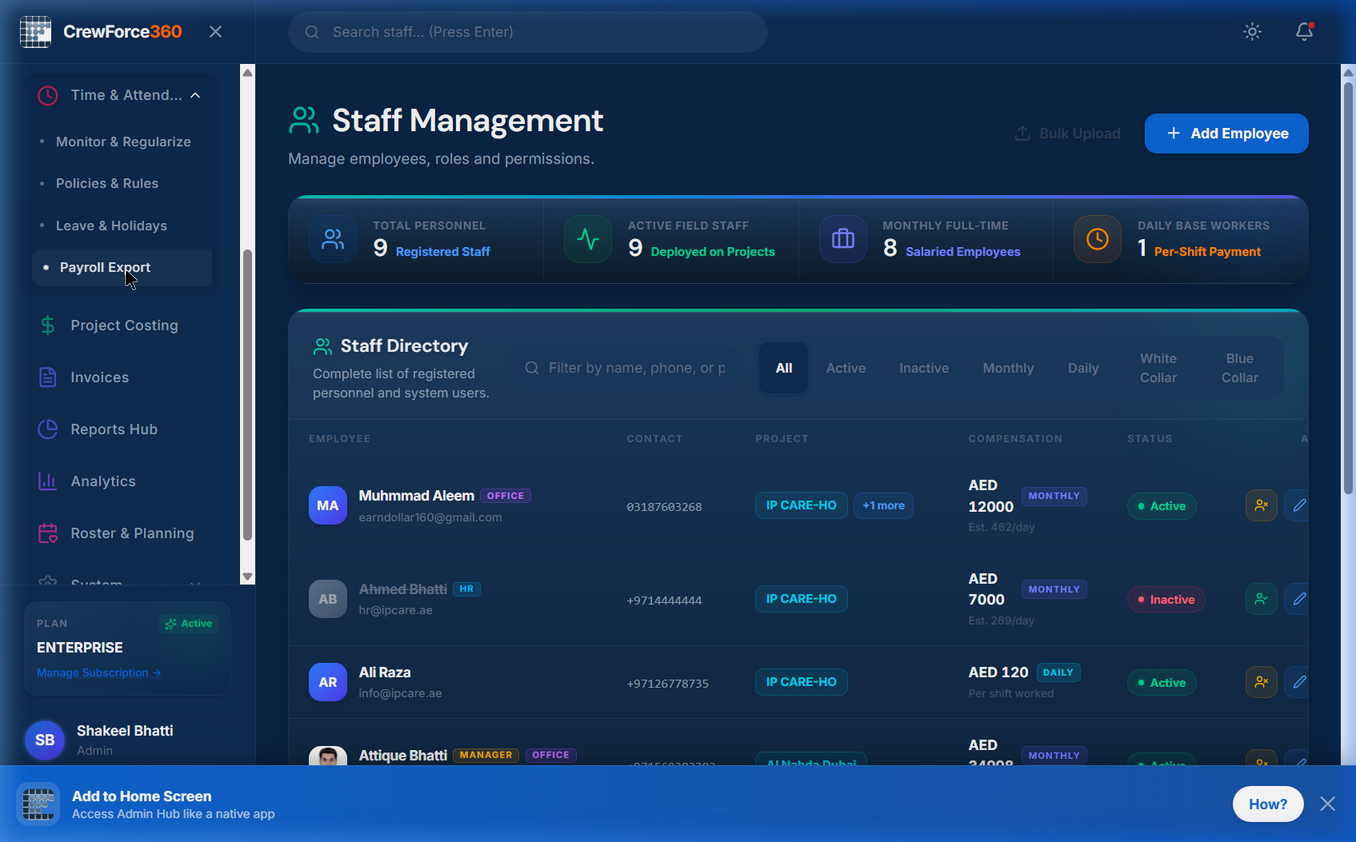Click Ahmed Bhatti's AB avatar

point(328,599)
